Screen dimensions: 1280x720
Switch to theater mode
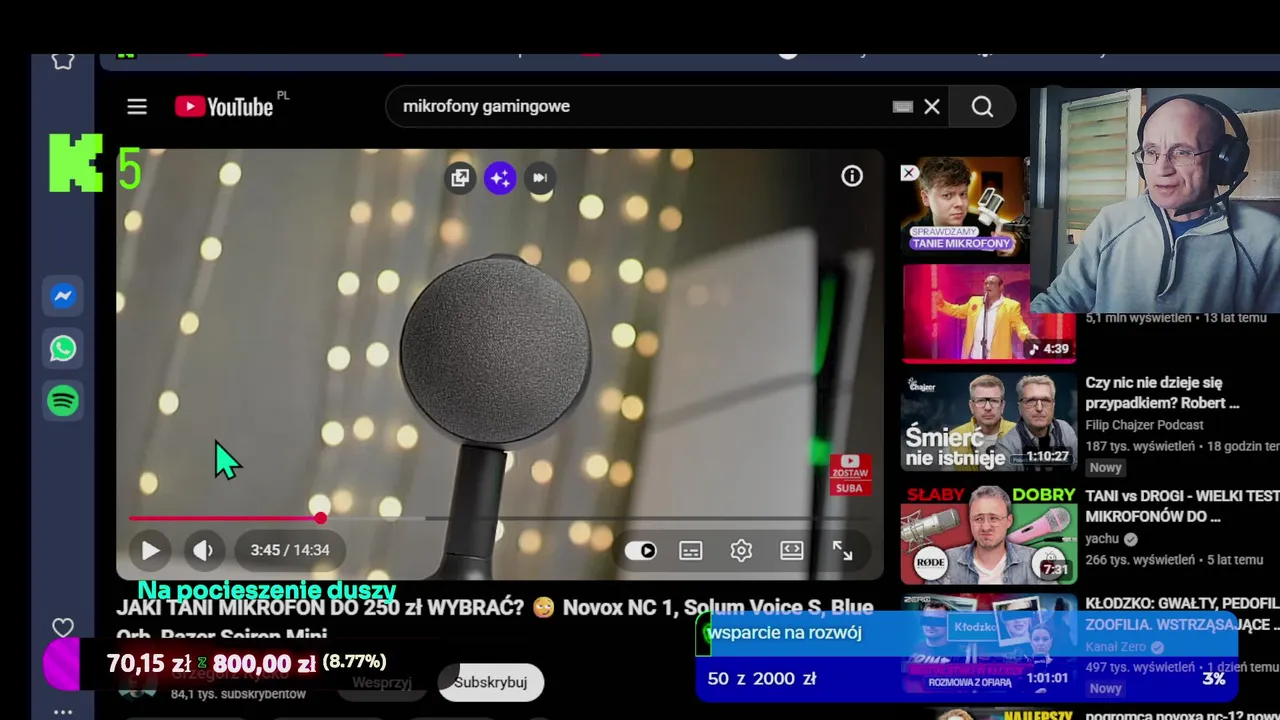(792, 550)
